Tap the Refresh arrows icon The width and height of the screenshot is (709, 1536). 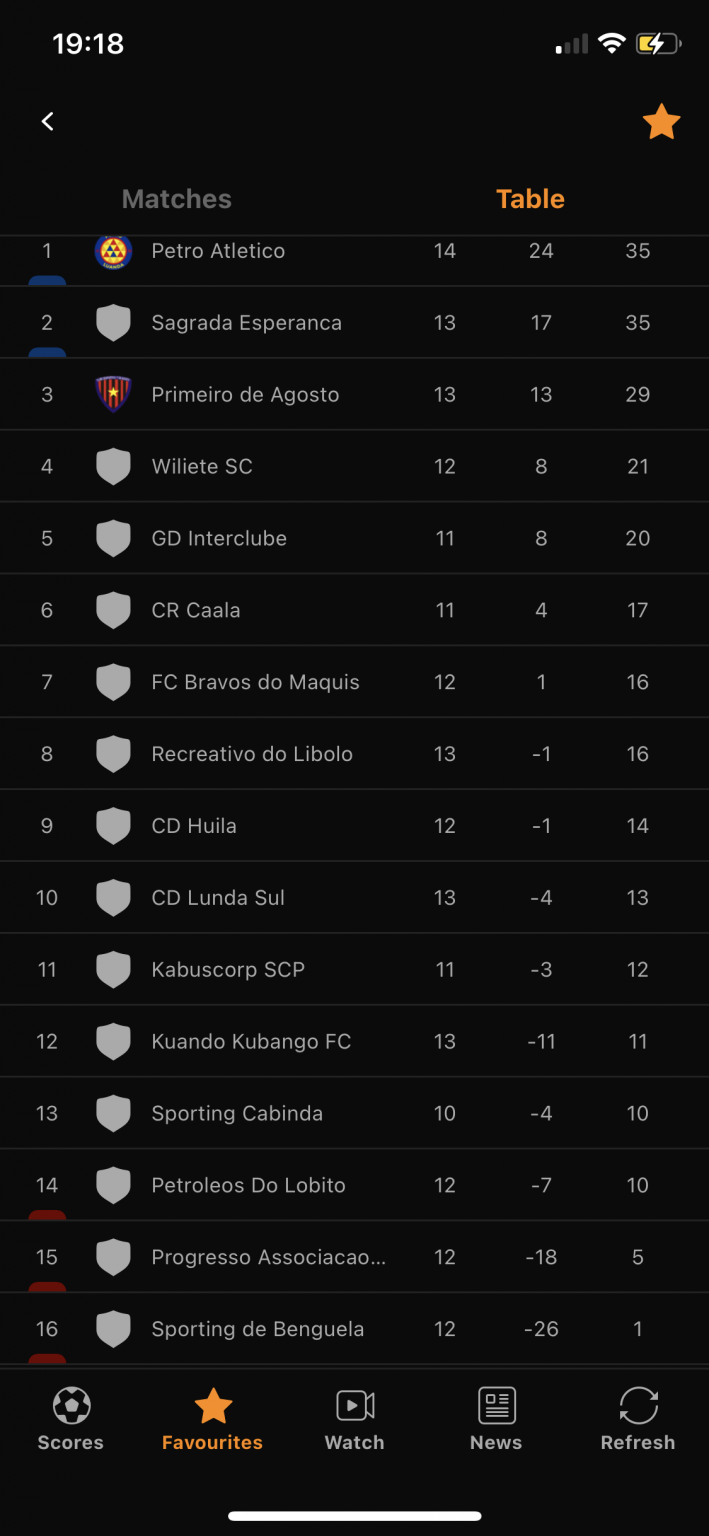pyautogui.click(x=638, y=1406)
